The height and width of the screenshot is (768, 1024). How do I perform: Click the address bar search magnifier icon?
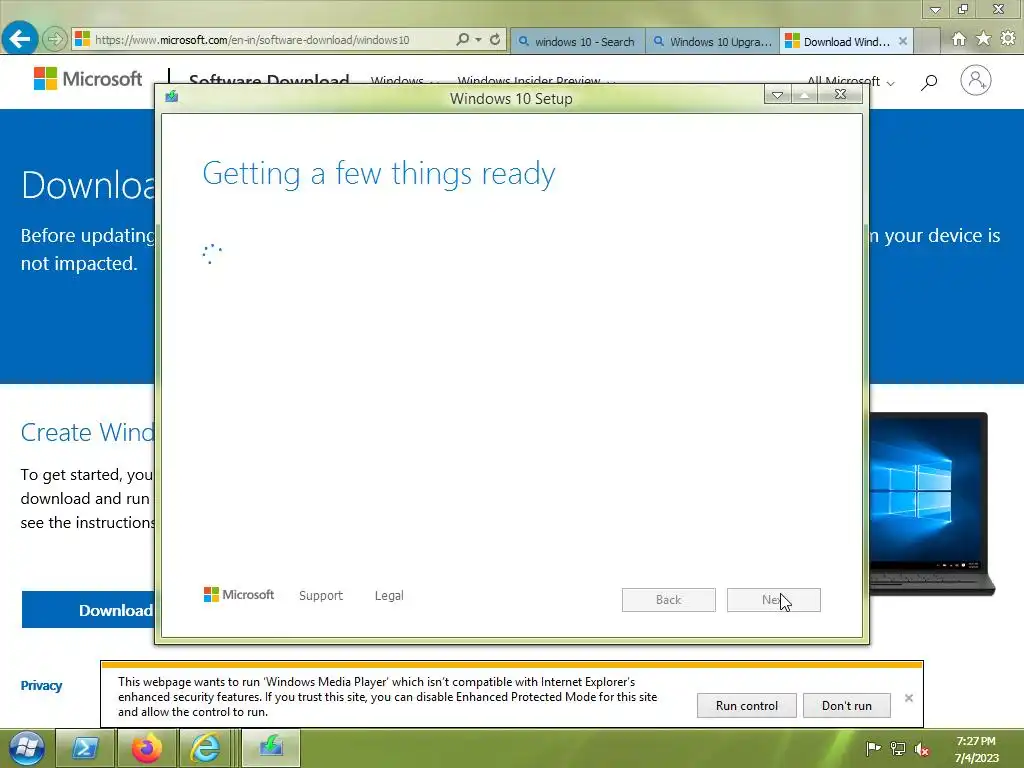coord(462,39)
